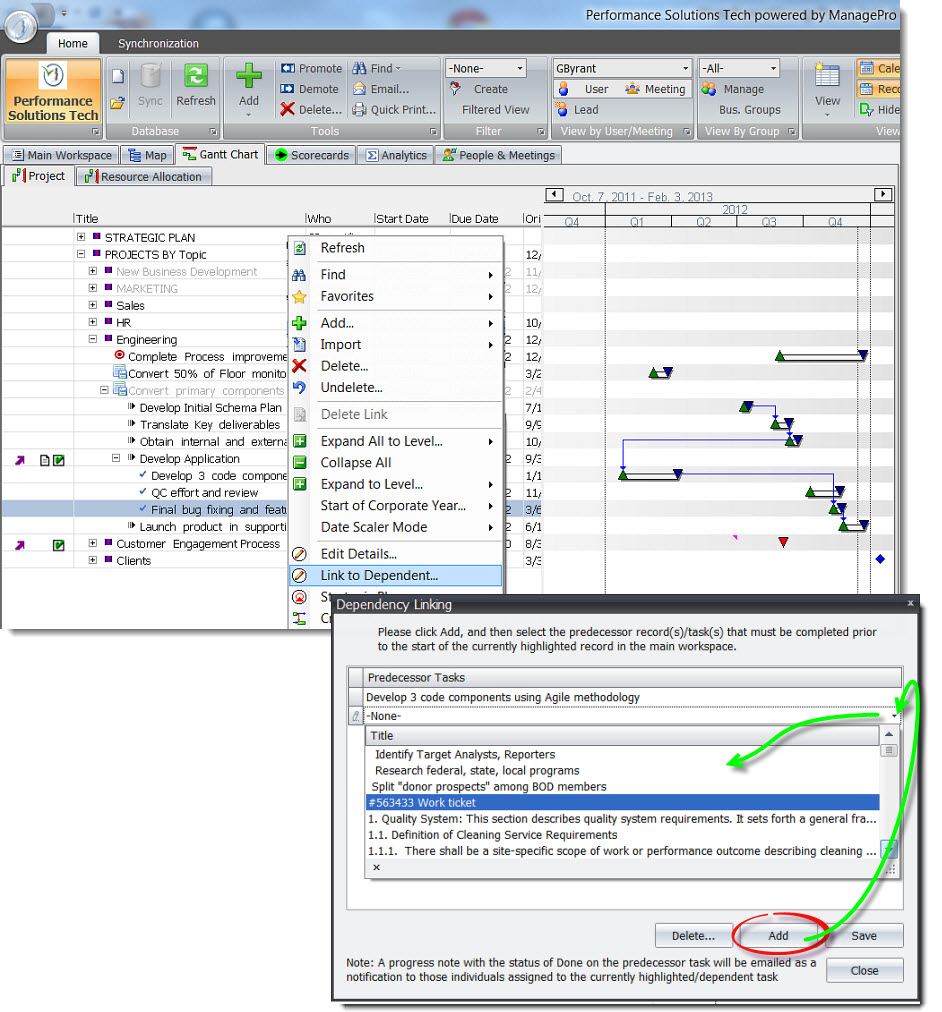942x1012 pixels.
Task: Click red milestone marker on Gantt chart
Action: pyautogui.click(x=783, y=542)
